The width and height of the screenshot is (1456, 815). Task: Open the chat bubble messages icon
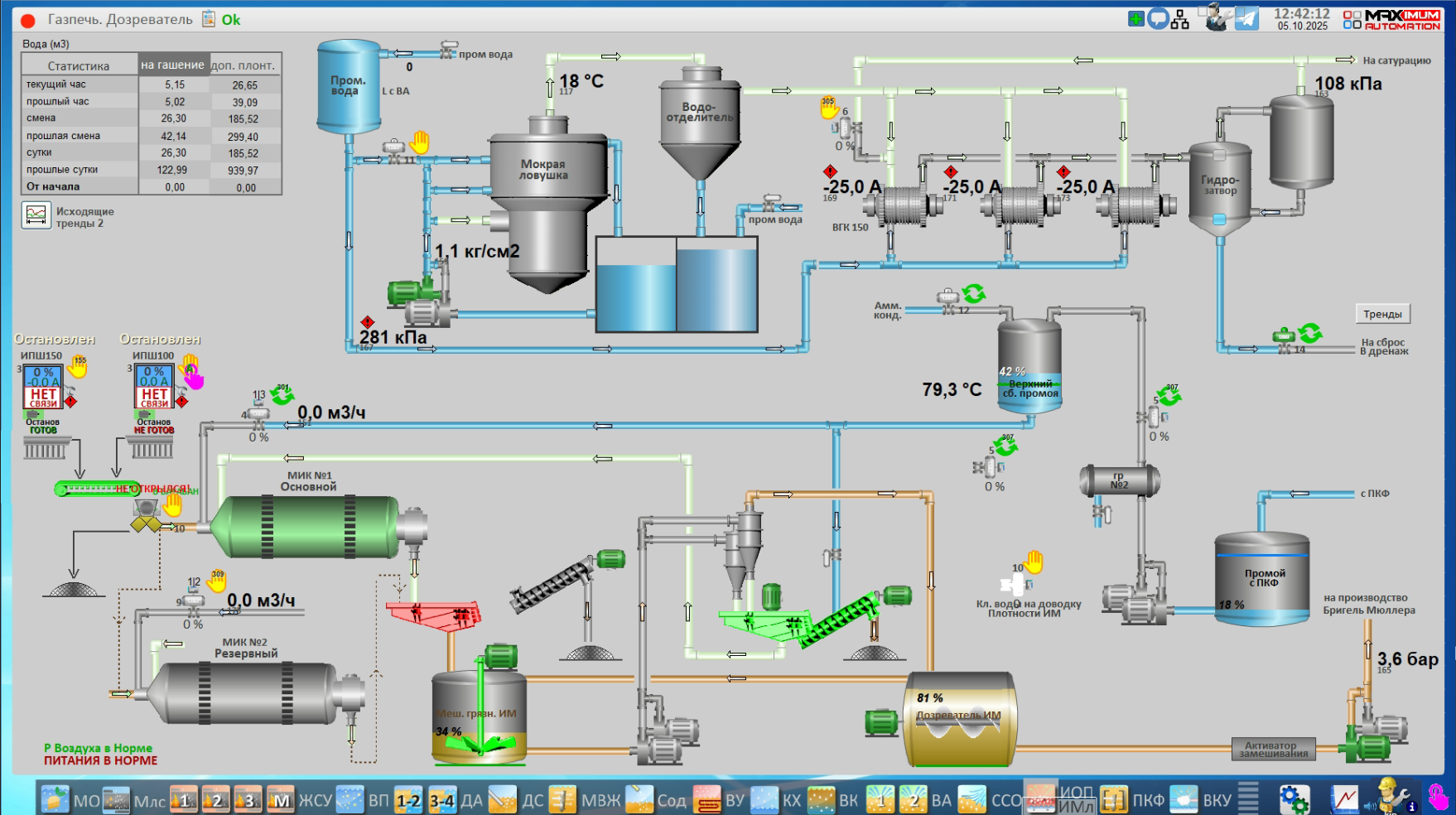1158,18
